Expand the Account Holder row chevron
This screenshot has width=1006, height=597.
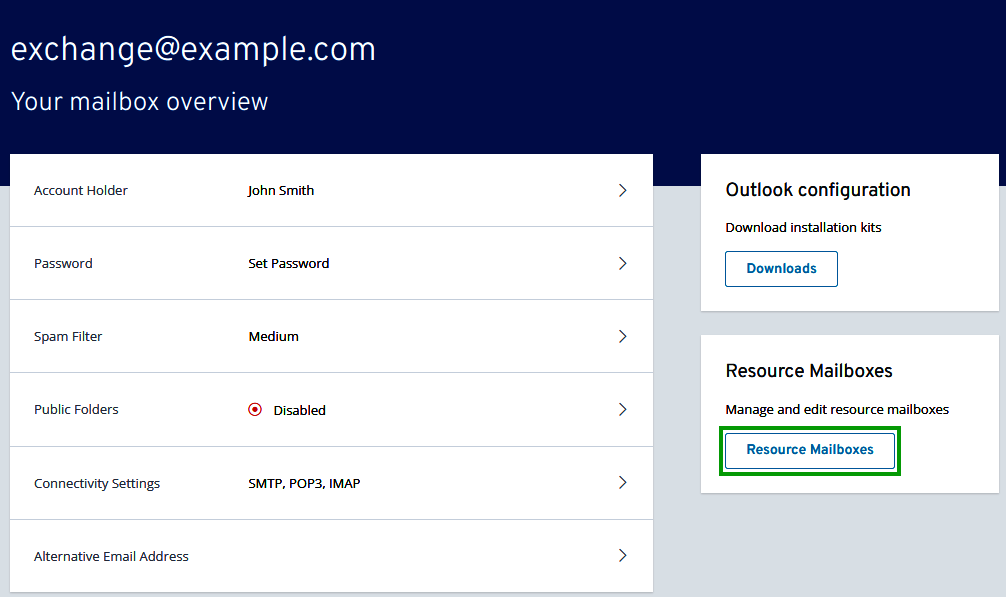622,190
